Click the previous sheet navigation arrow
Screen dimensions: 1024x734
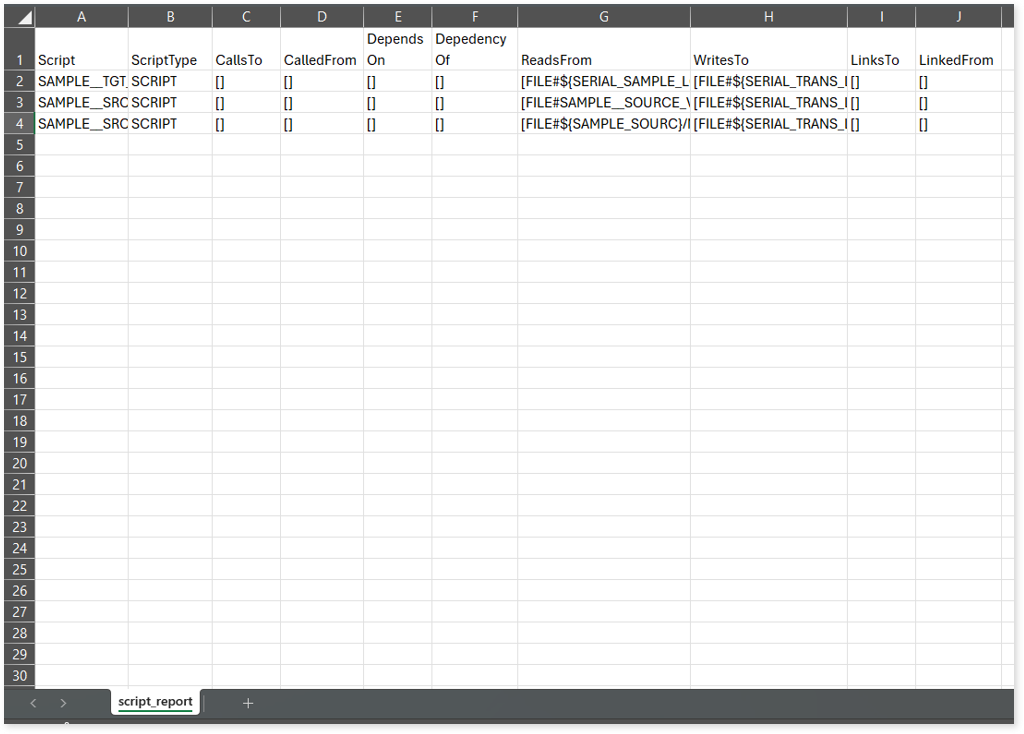(x=33, y=703)
